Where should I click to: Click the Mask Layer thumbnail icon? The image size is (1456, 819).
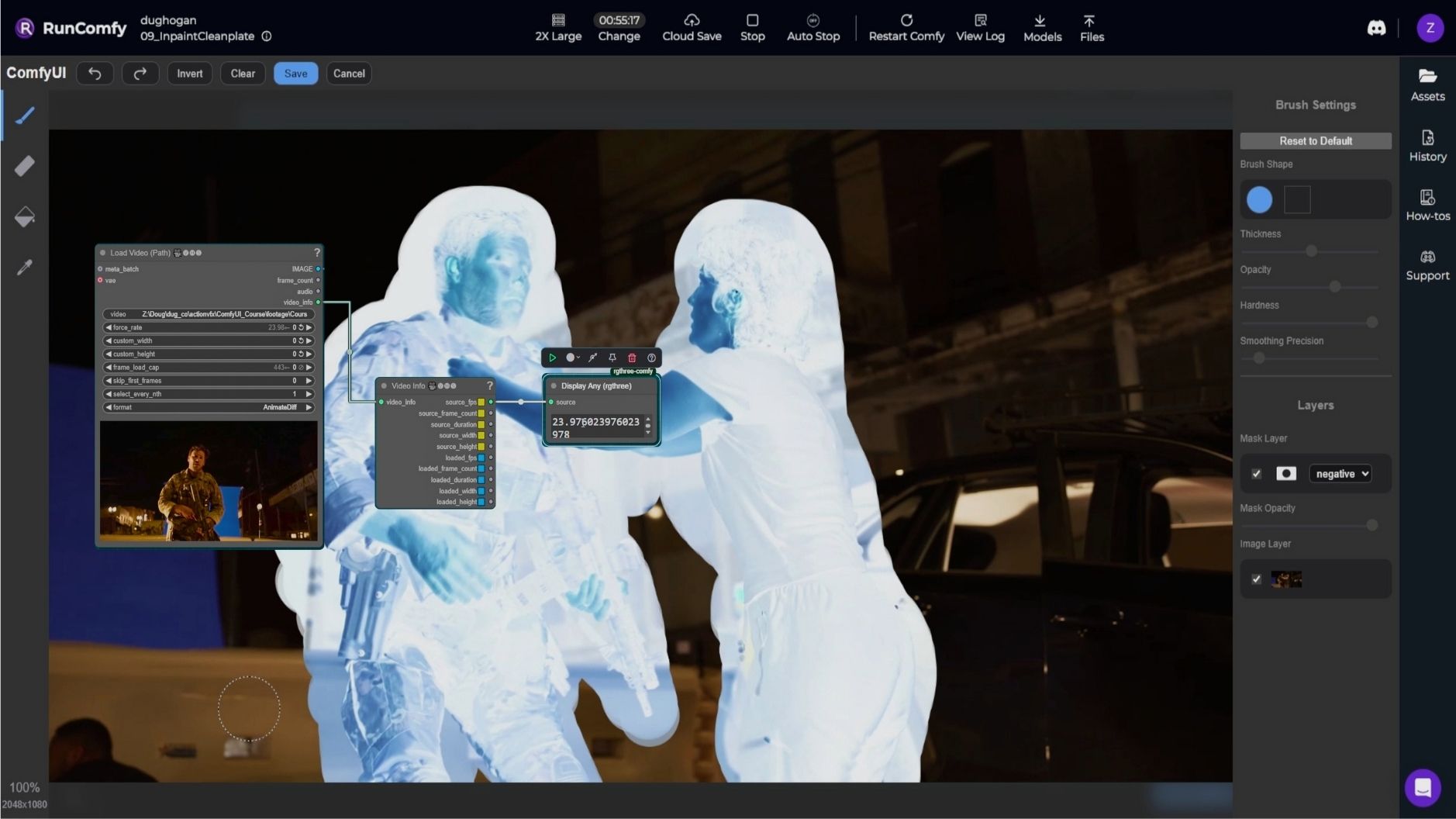[1286, 474]
